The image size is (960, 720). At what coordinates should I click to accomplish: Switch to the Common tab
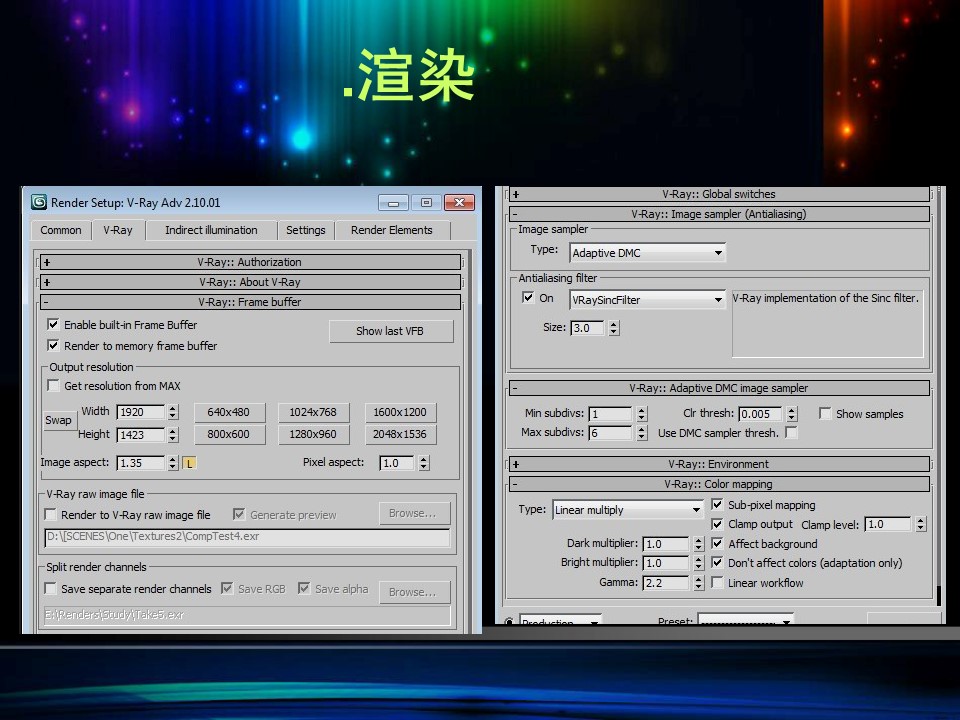click(61, 230)
